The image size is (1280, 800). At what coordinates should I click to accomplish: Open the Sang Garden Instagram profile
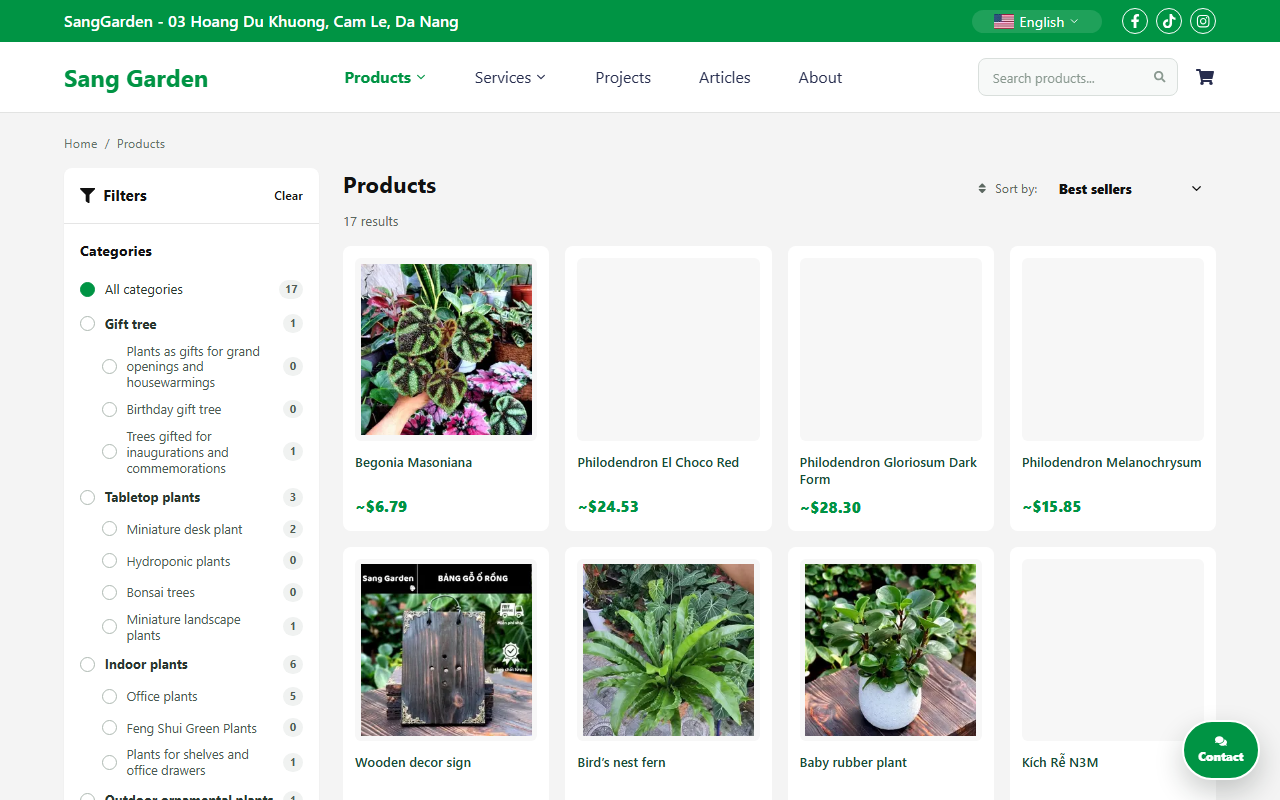pyautogui.click(x=1203, y=21)
